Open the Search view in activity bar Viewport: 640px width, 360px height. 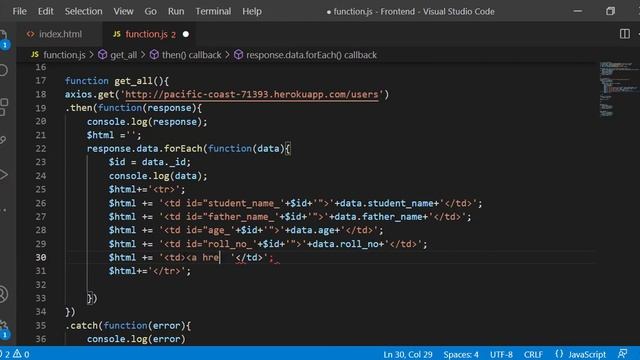[3, 70]
